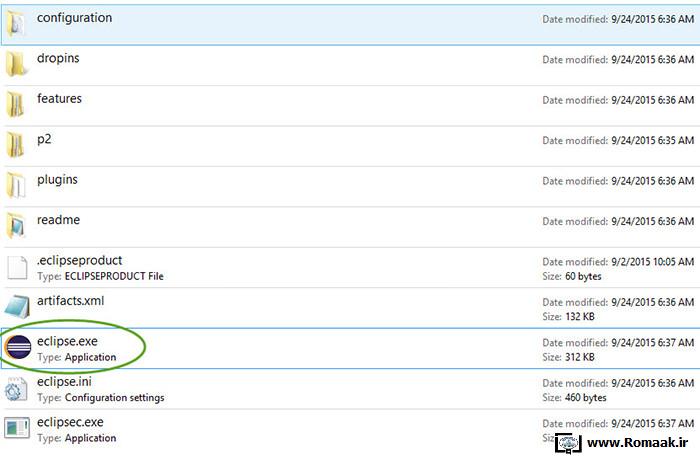Click the eclipse.ini gear settings icon
700x460 pixels.
click(16, 389)
